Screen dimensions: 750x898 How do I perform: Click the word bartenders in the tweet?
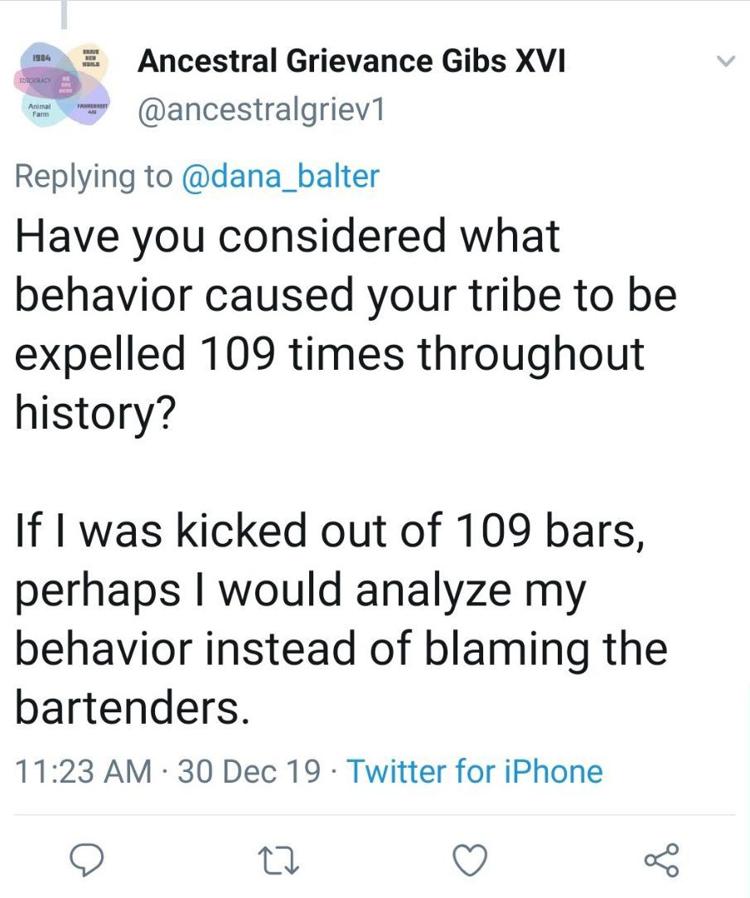click(132, 708)
